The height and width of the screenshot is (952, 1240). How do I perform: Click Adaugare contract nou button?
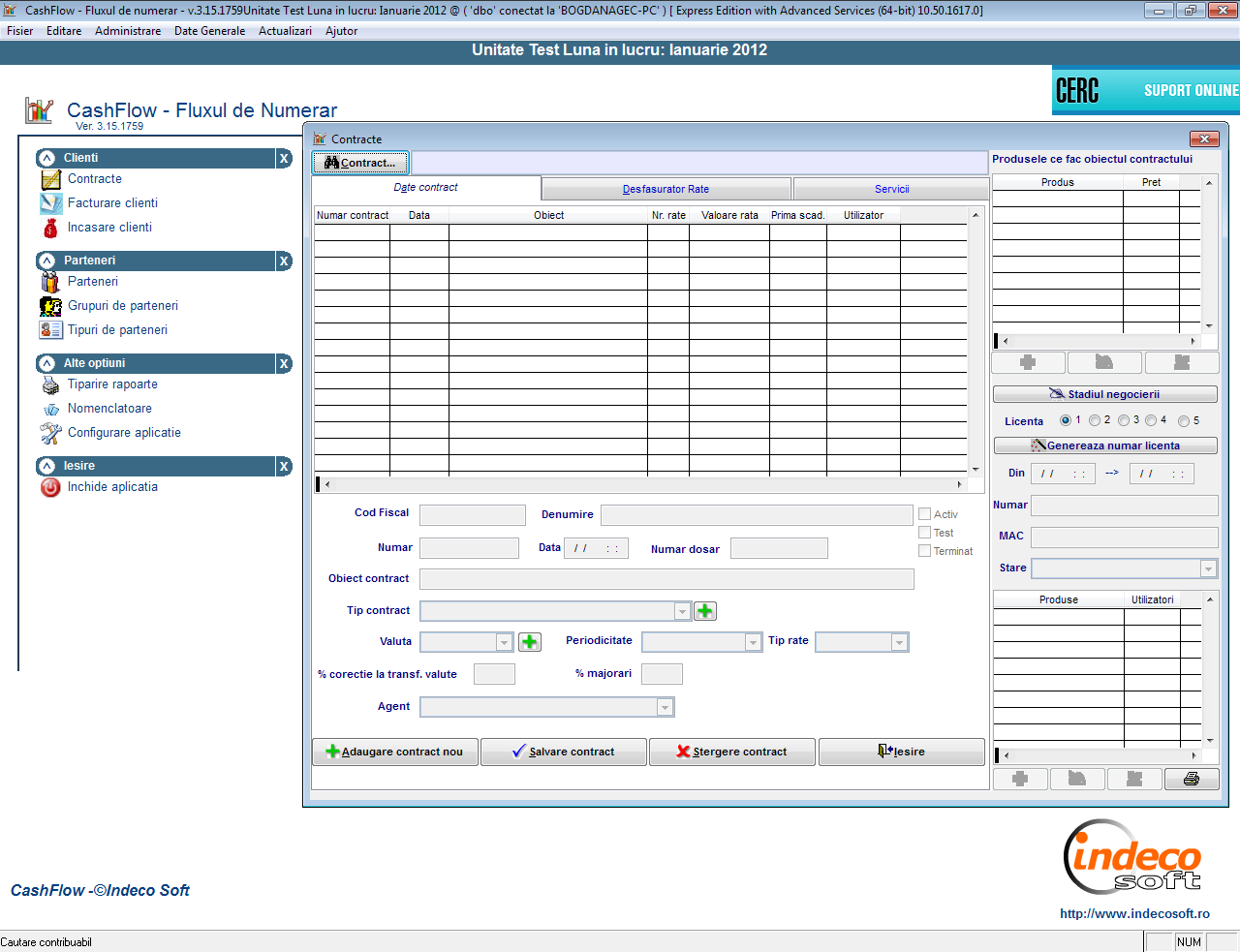[x=395, y=752]
